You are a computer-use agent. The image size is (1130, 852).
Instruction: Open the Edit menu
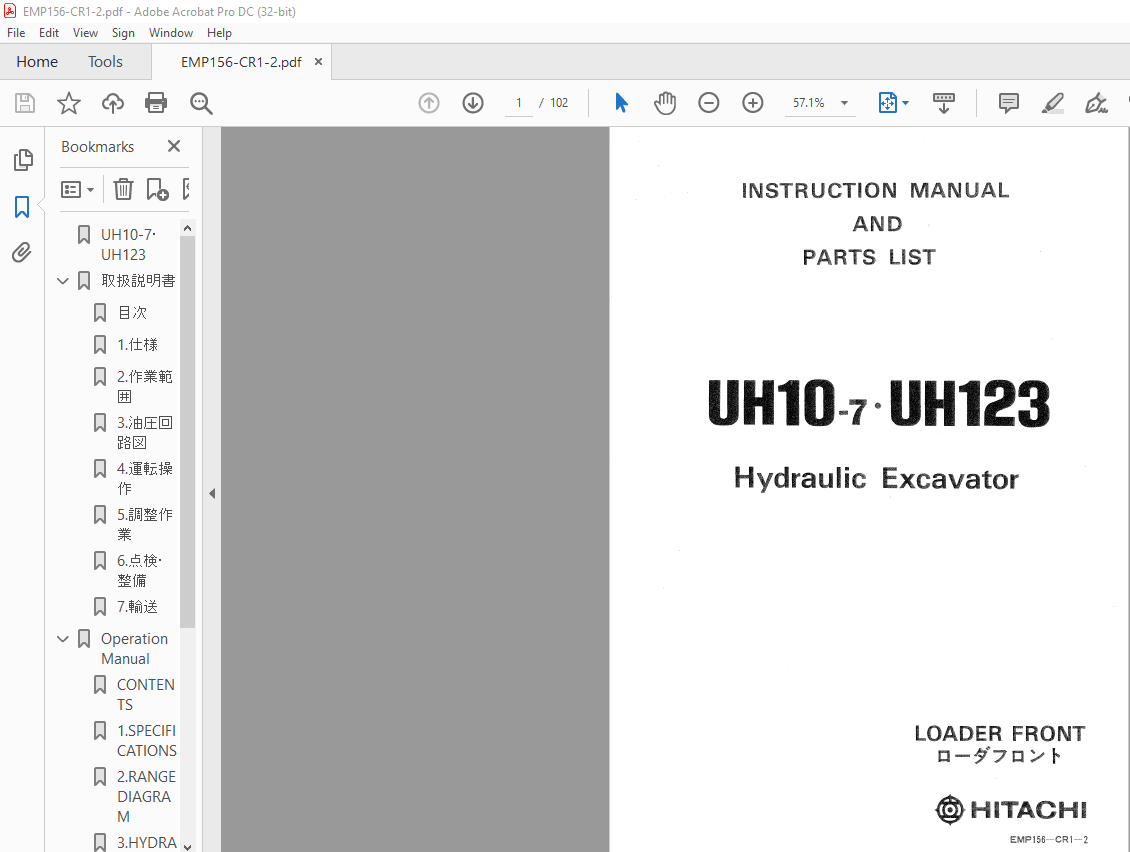click(x=49, y=32)
